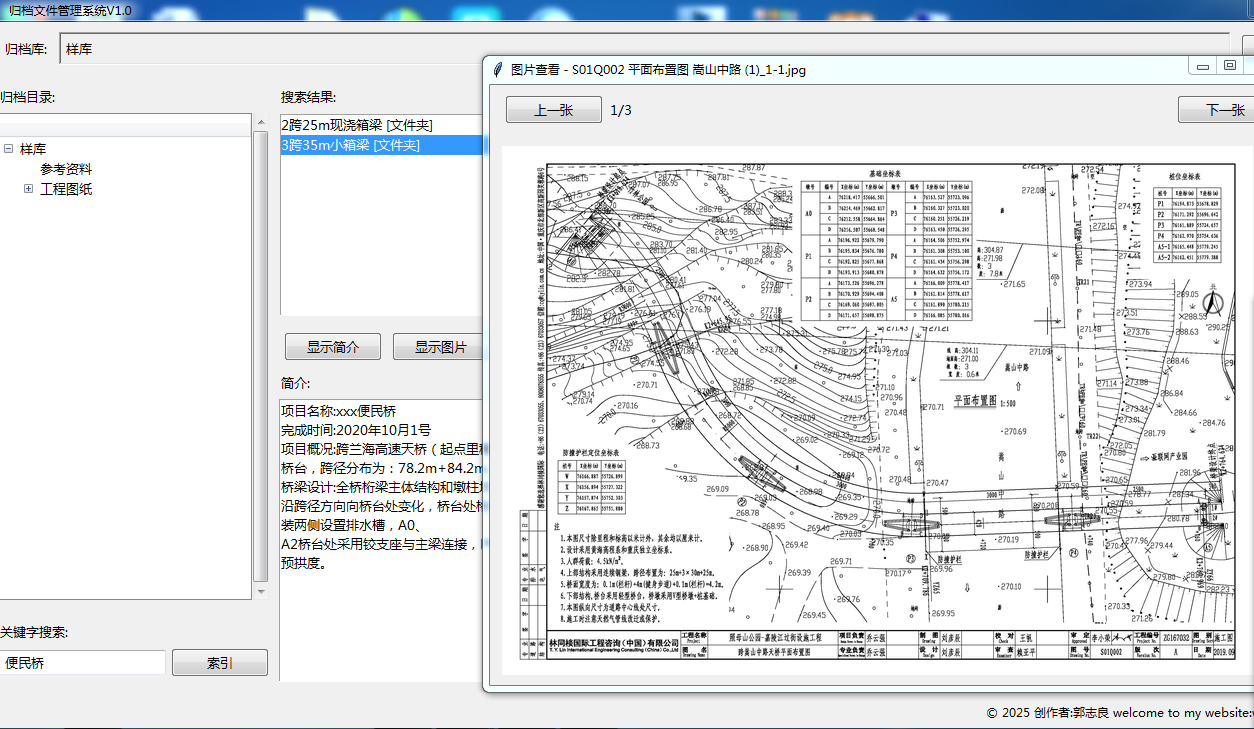This screenshot has width=1254, height=729.
Task: Select search result 3跨35m小箱梁
Action: tap(350, 145)
